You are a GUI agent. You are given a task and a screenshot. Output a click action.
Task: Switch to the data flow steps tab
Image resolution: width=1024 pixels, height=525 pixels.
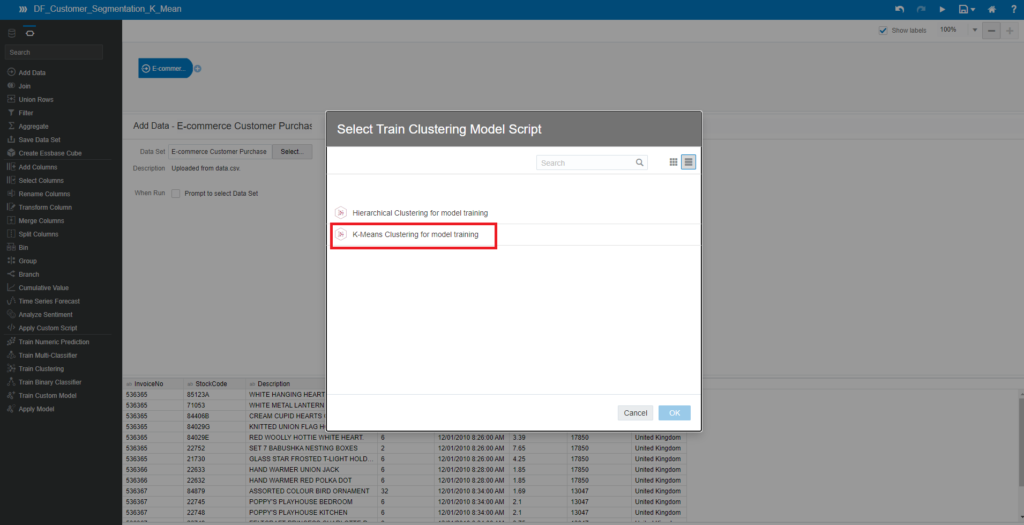[29, 33]
